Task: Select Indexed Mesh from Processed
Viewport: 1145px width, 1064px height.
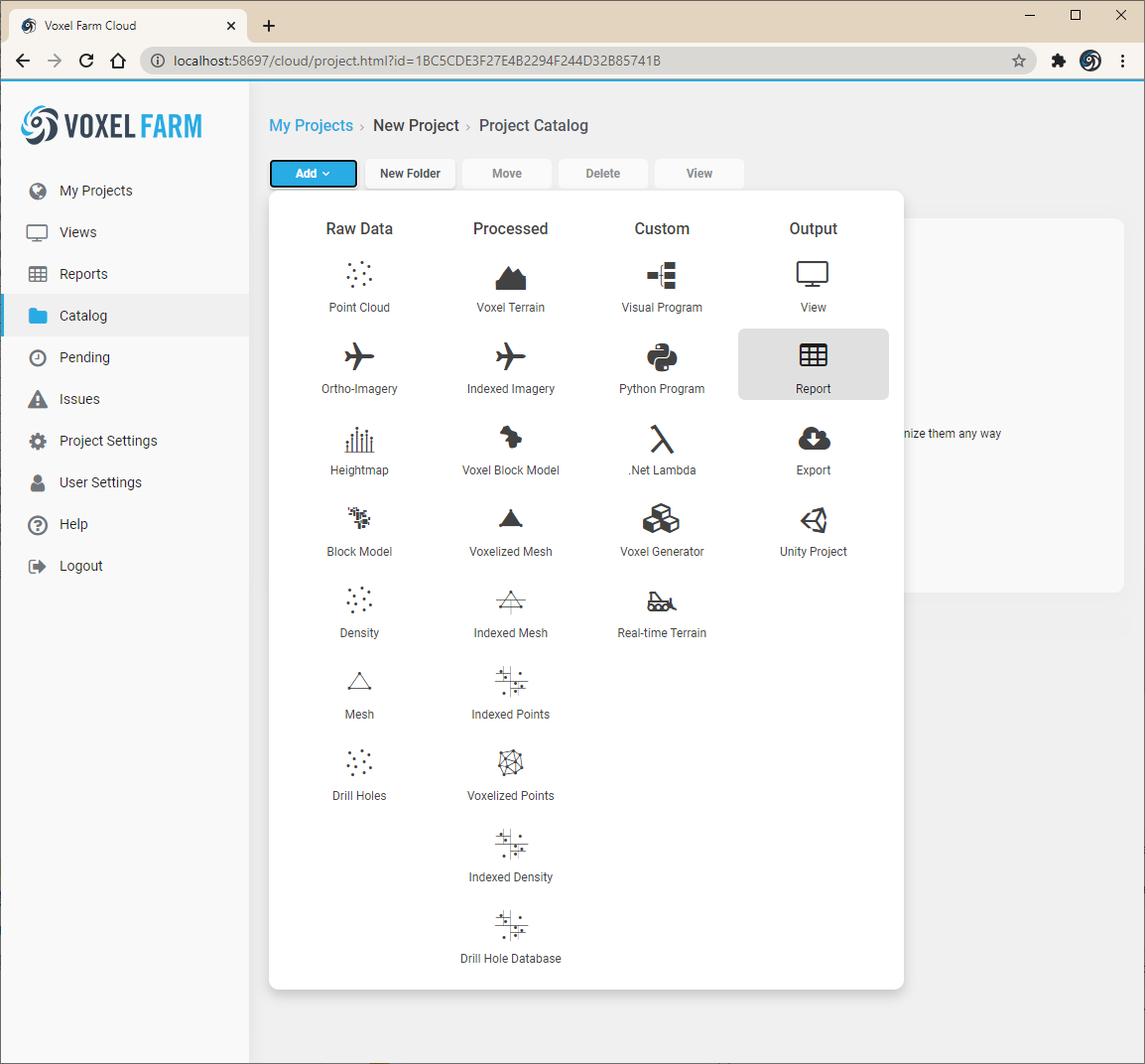Action: click(510, 612)
